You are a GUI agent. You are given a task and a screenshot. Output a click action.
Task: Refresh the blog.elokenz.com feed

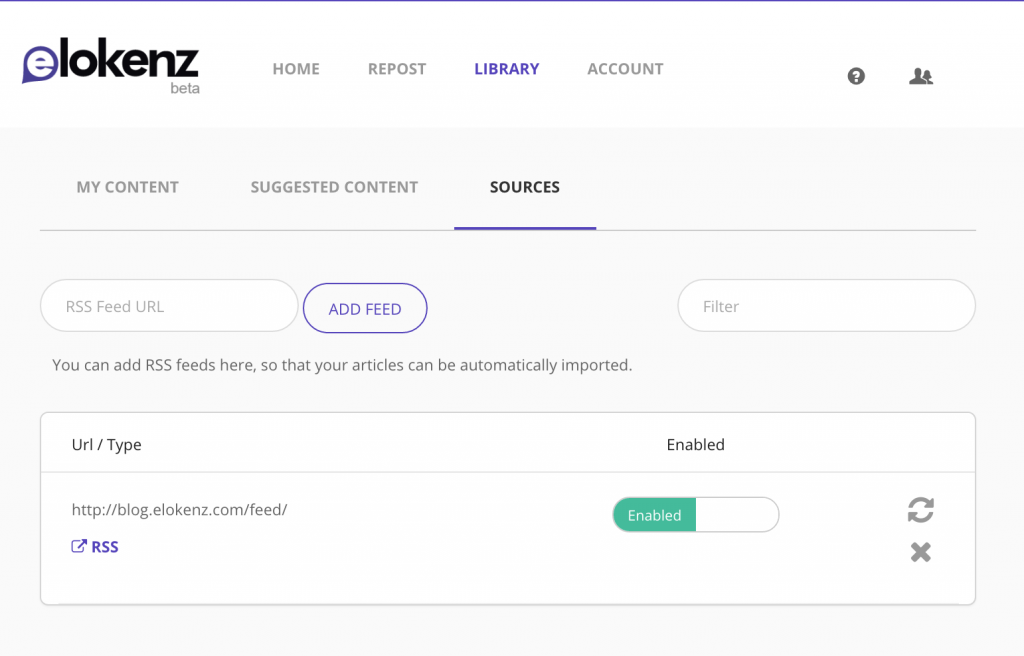(920, 510)
